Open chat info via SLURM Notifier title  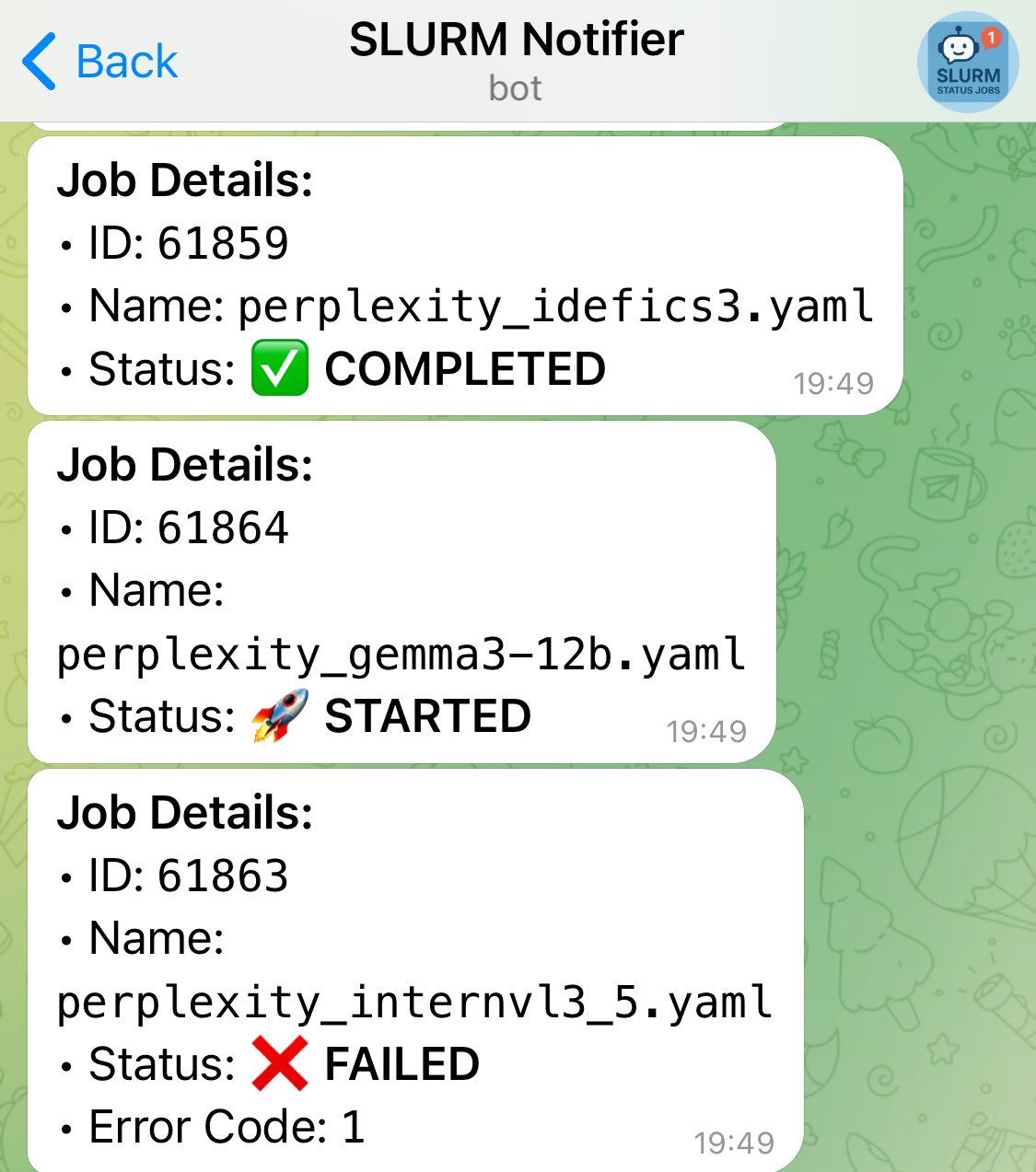pos(516,41)
